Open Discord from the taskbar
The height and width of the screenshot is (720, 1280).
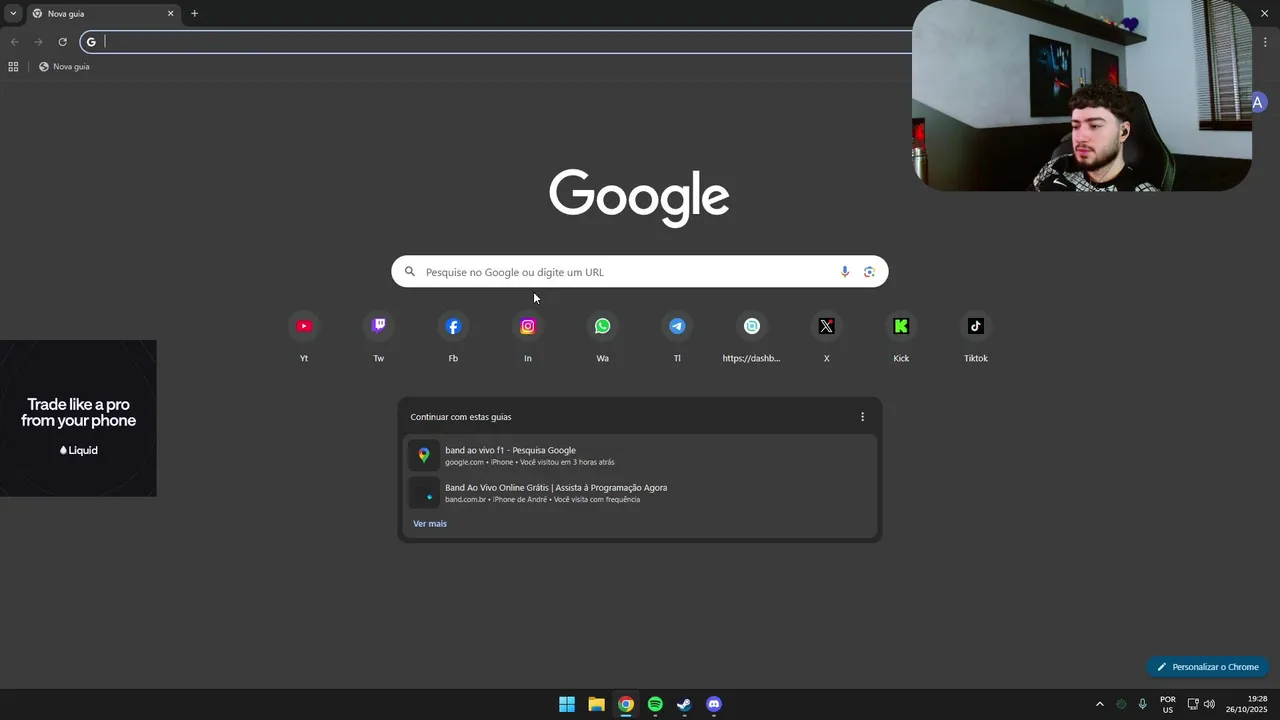tap(714, 704)
